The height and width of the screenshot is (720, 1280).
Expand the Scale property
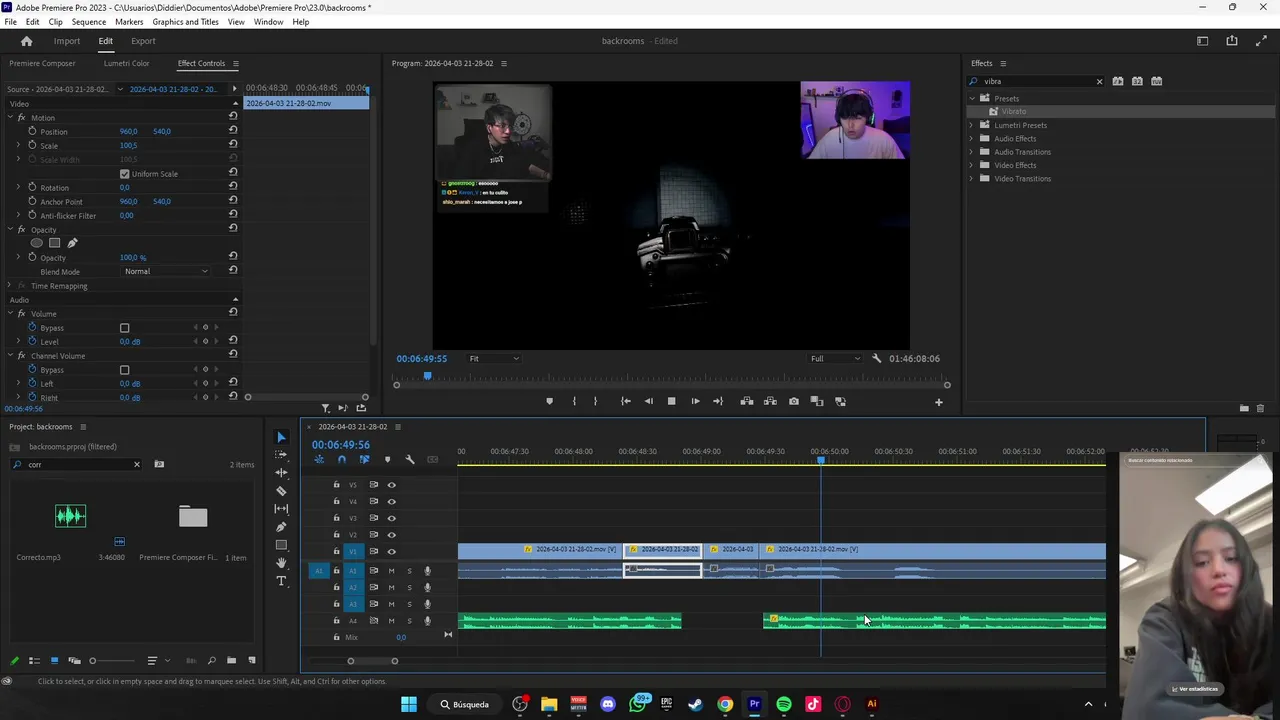18,145
